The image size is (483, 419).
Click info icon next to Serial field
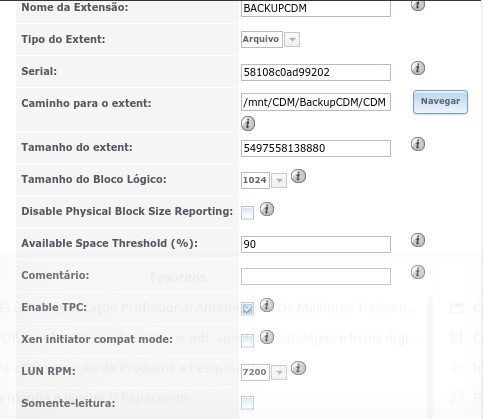(x=418, y=68)
